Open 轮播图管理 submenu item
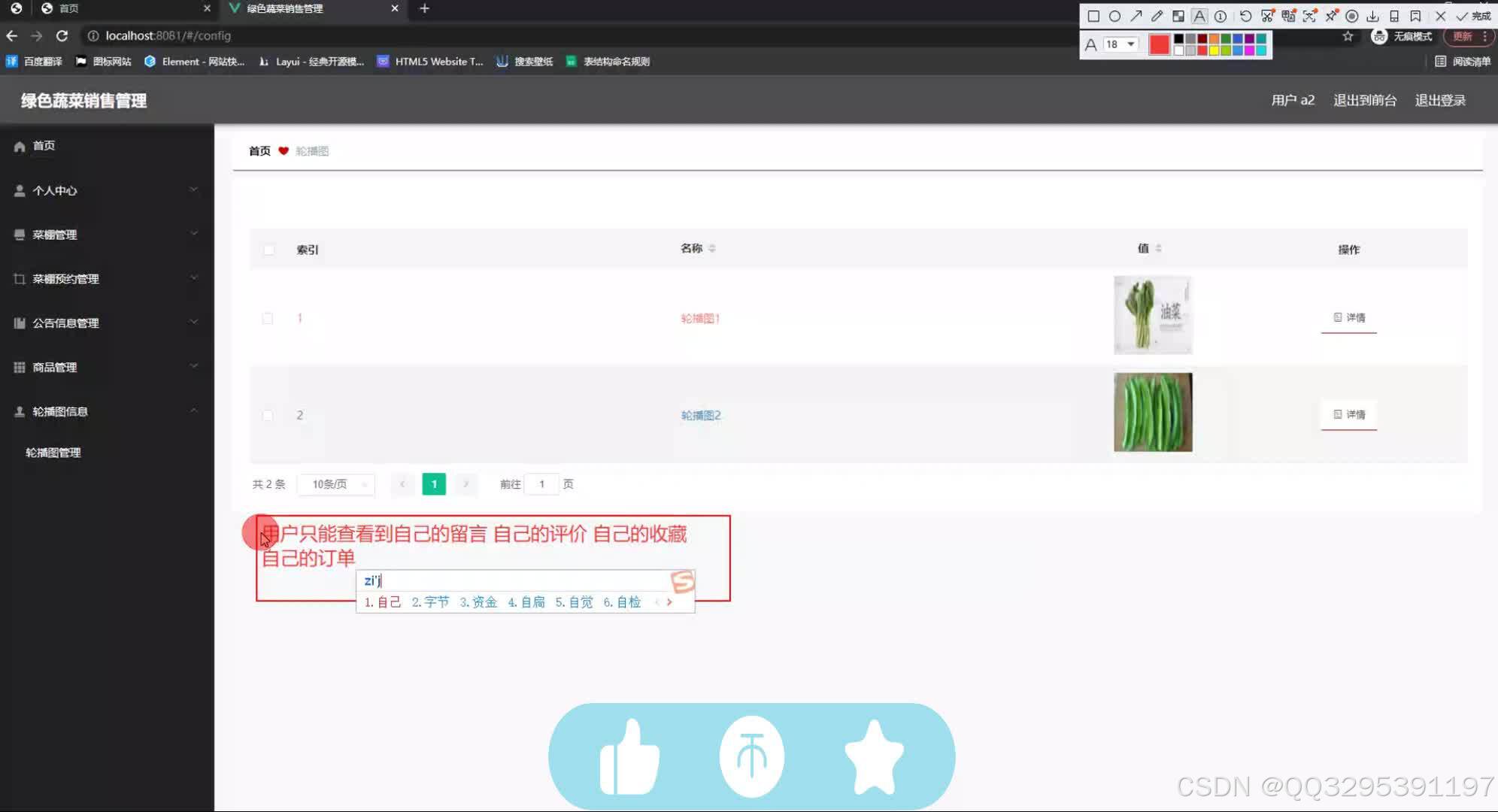The width and height of the screenshot is (1498, 812). click(53, 453)
